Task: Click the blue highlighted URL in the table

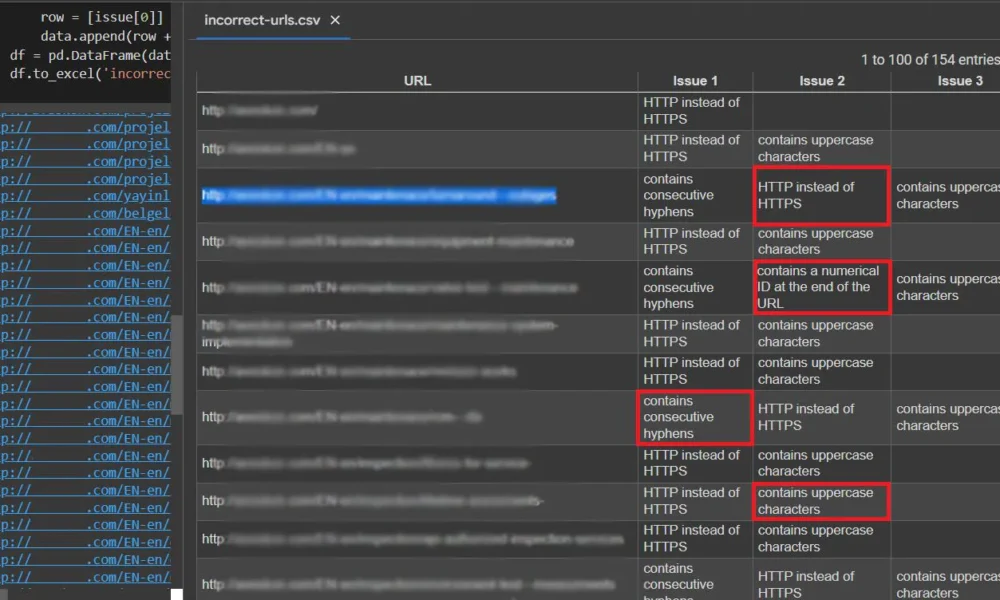Action: point(379,196)
